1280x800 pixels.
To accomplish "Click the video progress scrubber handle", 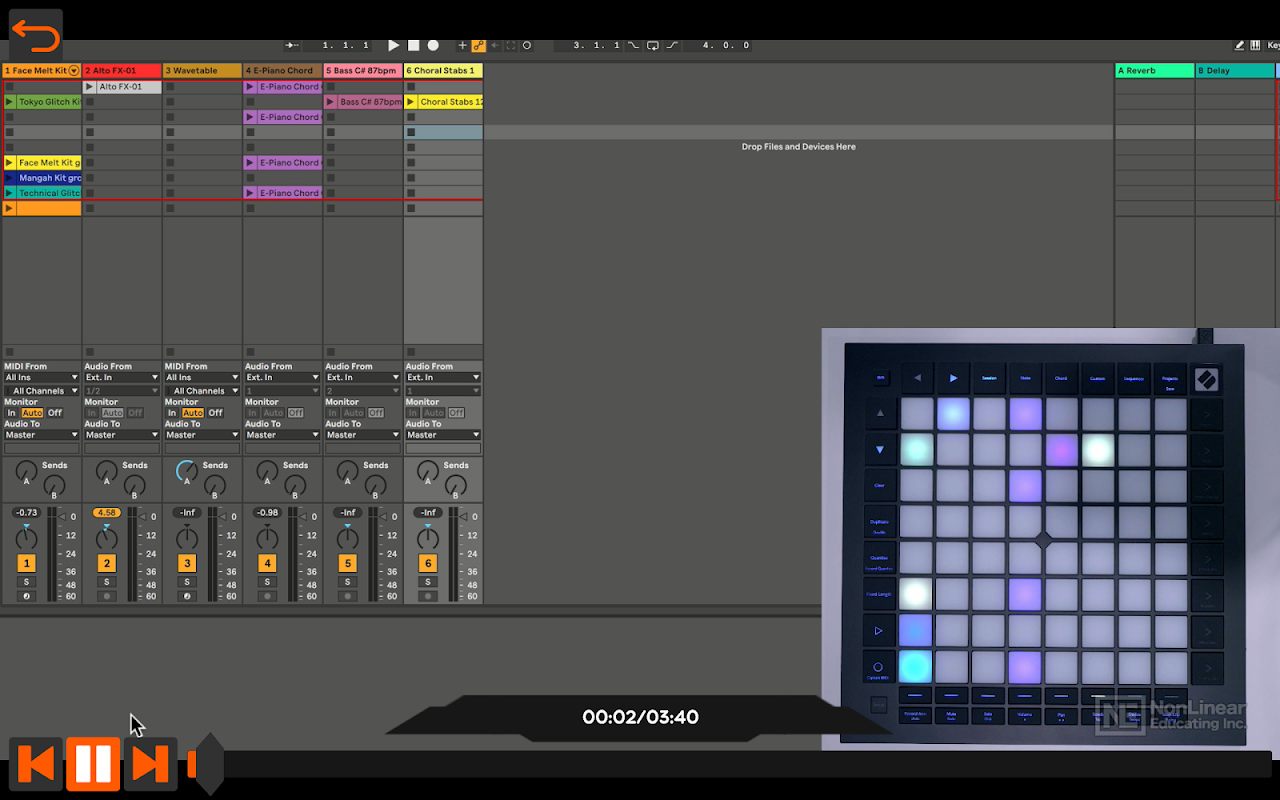I will pyautogui.click(x=207, y=764).
